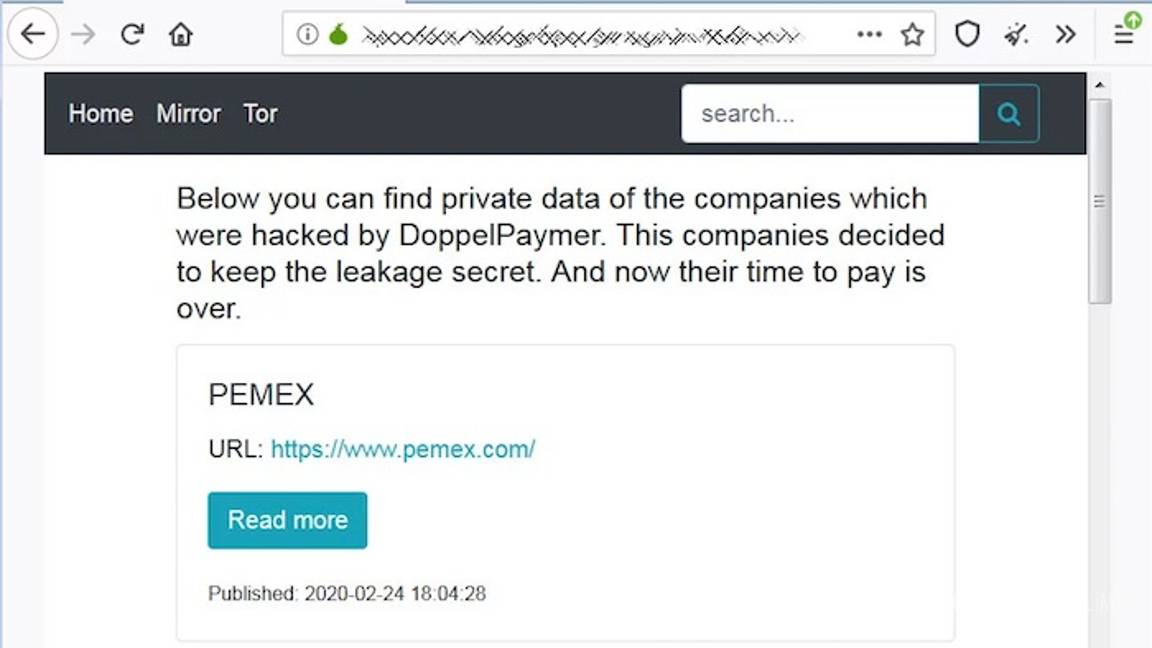Click the tracking protection shield icon
The image size is (1152, 648).
967,33
